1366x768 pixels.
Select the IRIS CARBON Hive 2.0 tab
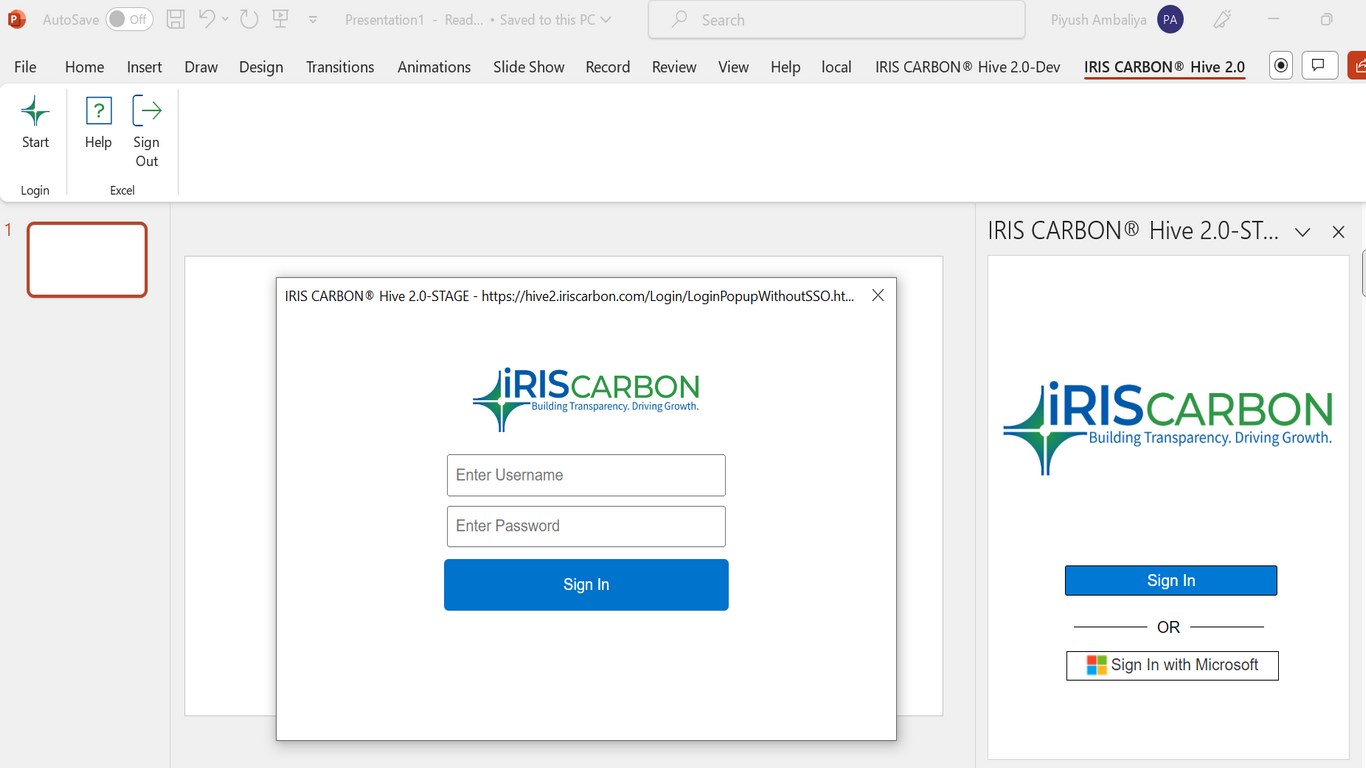point(1165,67)
